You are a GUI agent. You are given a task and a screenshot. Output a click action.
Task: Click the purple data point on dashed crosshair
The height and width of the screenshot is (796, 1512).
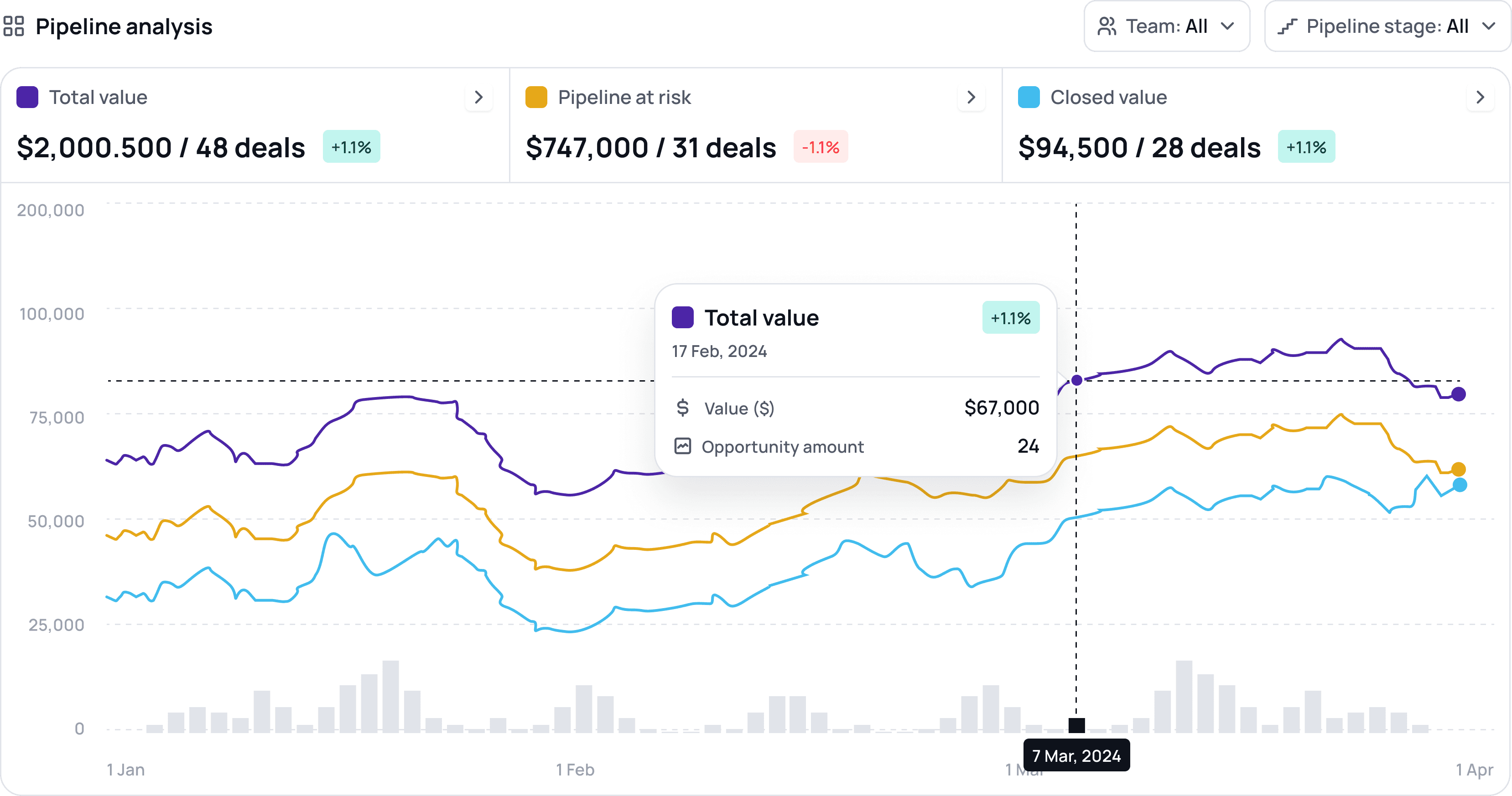pyautogui.click(x=1076, y=380)
